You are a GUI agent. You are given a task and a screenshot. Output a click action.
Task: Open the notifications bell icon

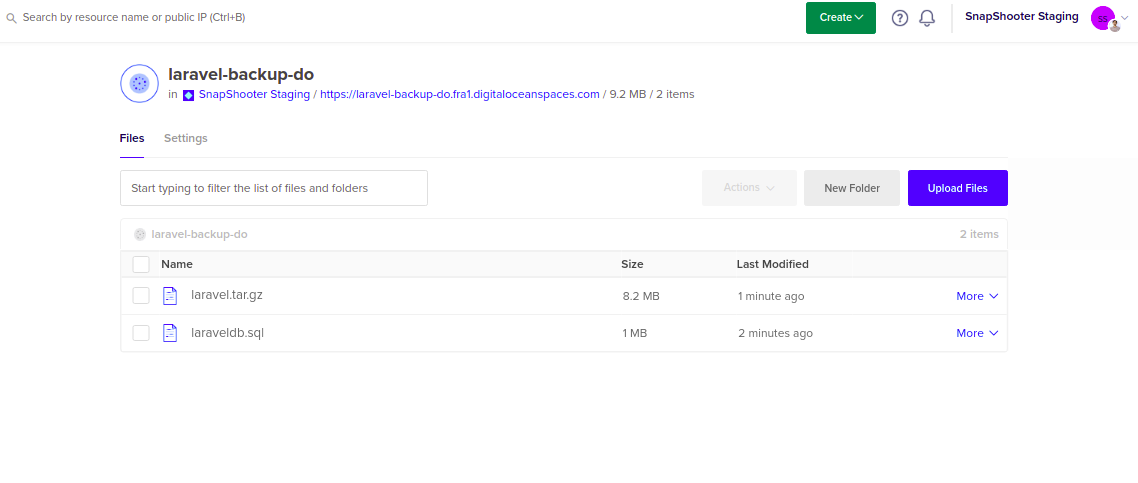(x=927, y=18)
